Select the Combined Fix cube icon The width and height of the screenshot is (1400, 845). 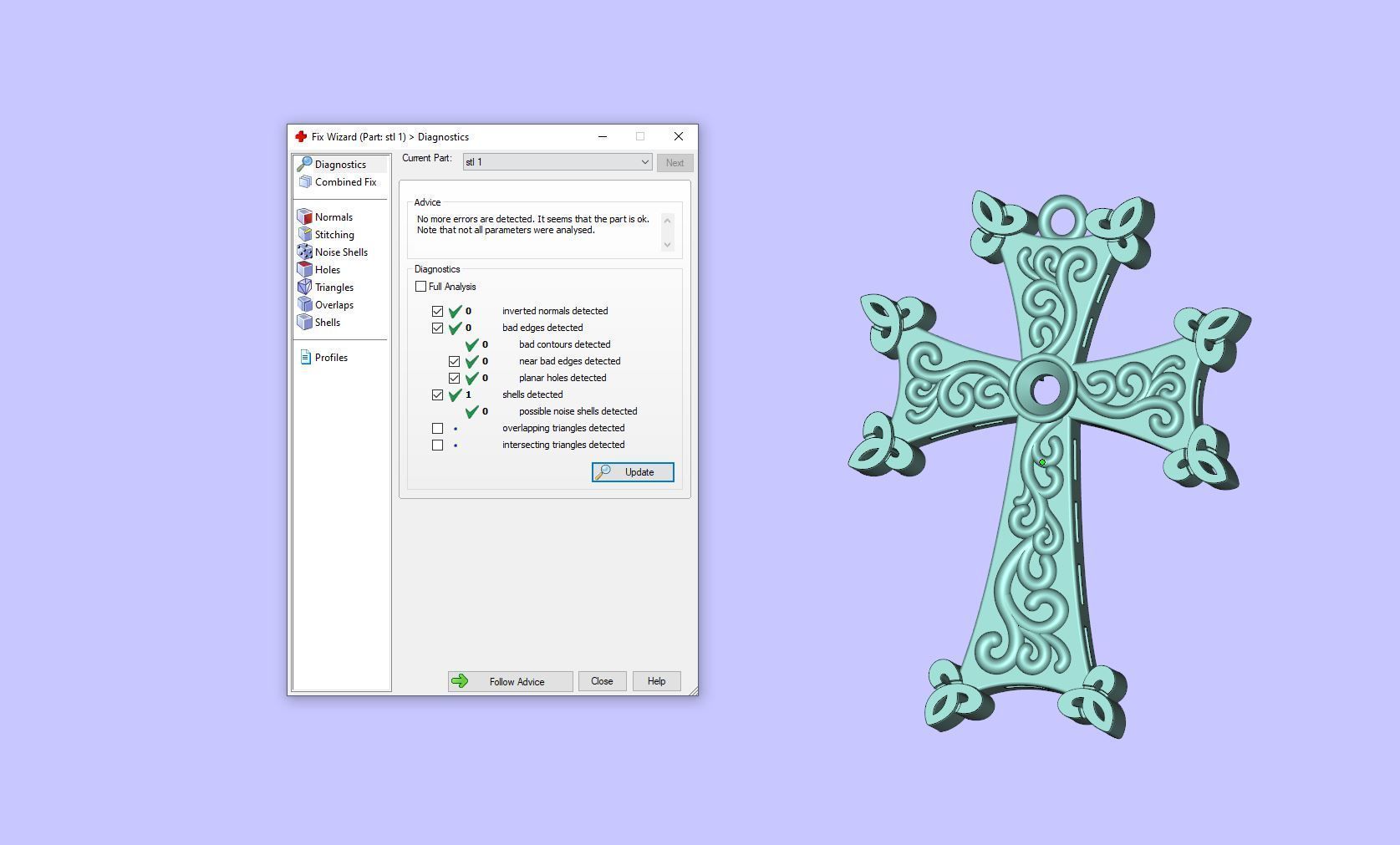coord(305,181)
